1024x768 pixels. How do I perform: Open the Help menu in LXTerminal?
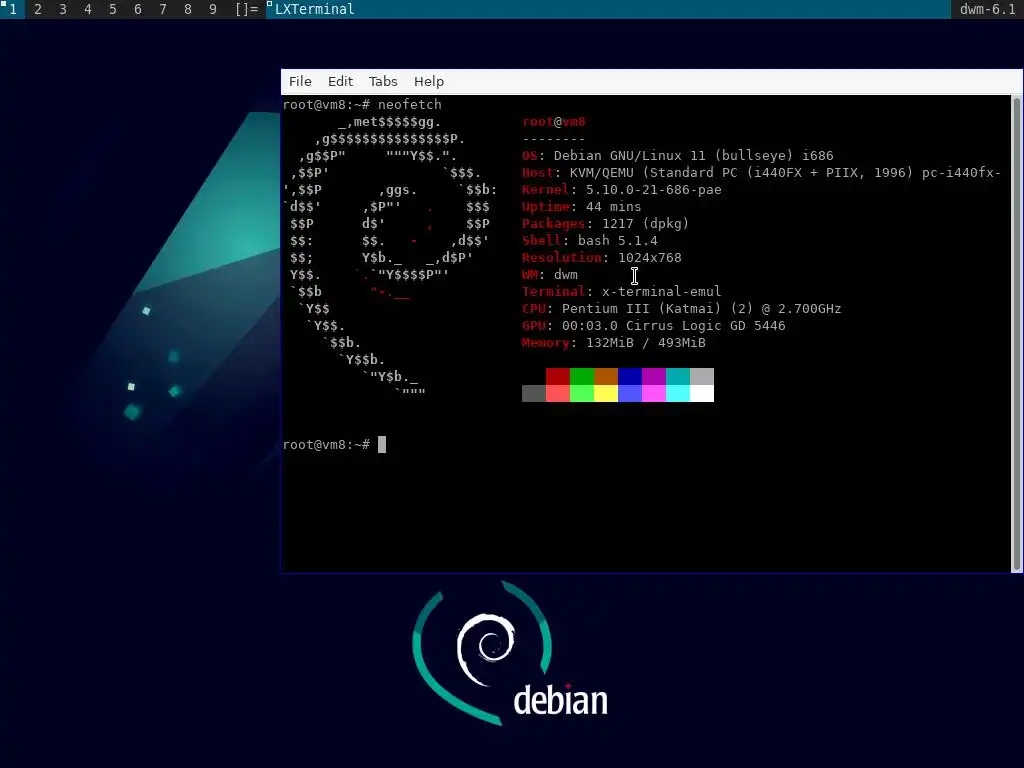click(428, 82)
